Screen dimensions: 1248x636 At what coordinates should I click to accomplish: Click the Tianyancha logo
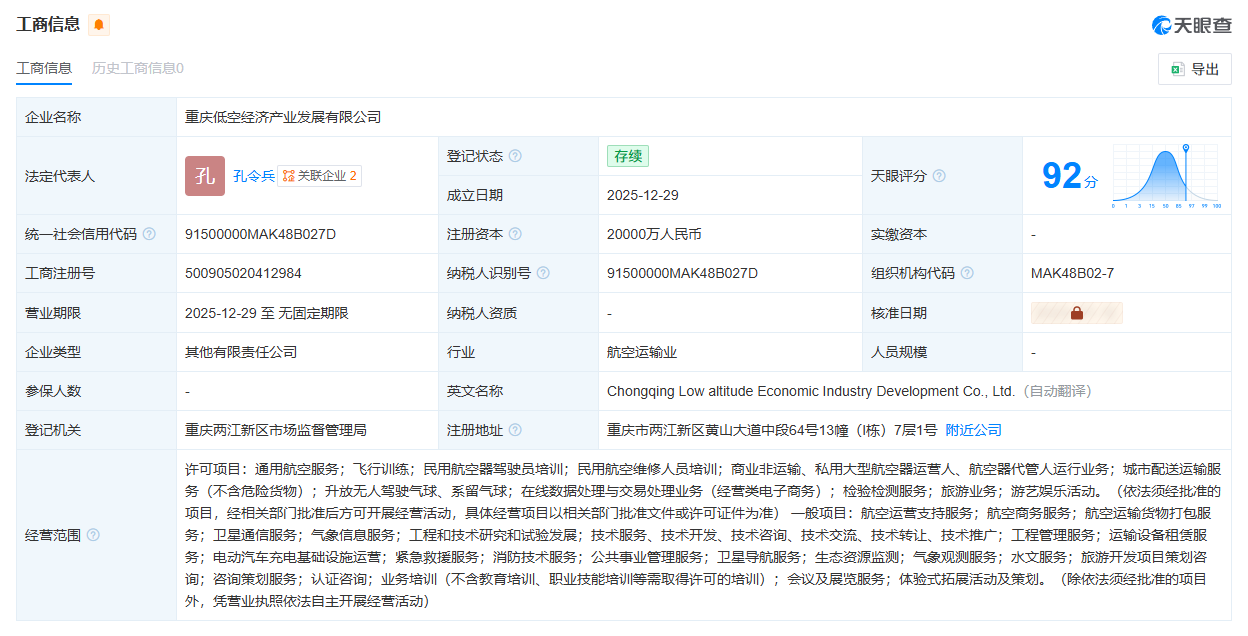1190,24
